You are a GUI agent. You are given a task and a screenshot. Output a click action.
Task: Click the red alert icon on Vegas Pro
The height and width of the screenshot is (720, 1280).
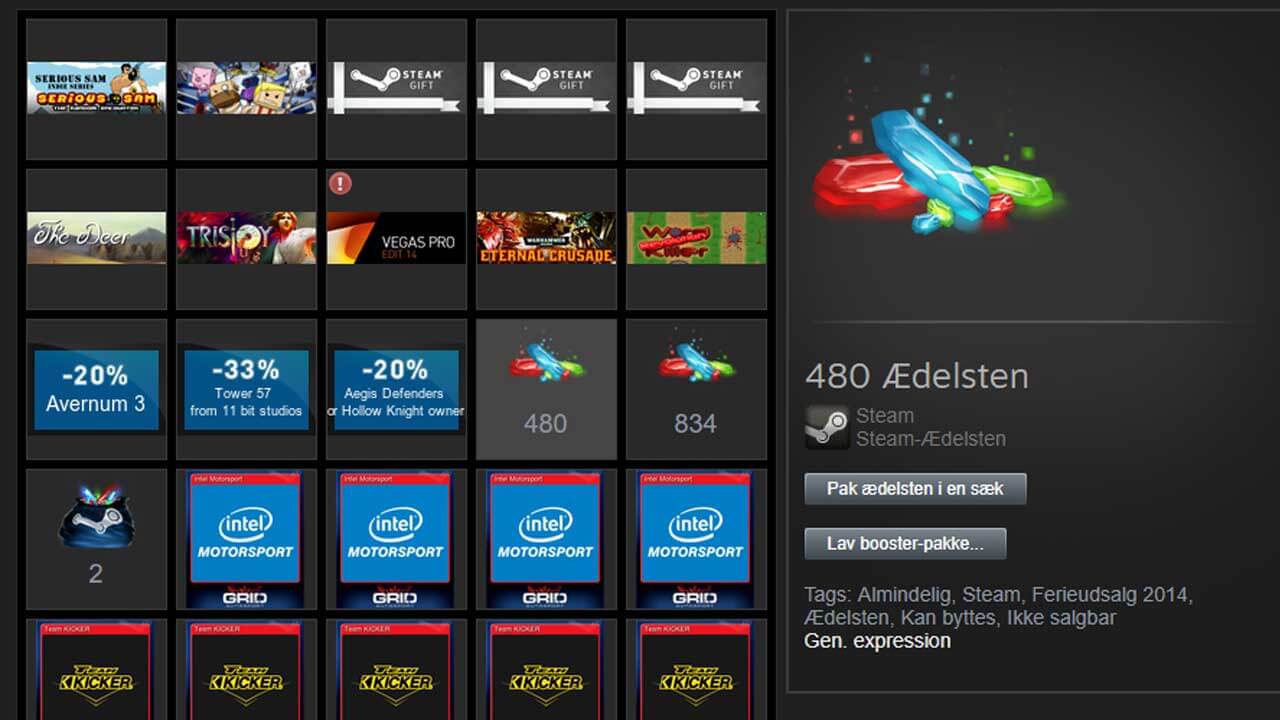[x=341, y=183]
